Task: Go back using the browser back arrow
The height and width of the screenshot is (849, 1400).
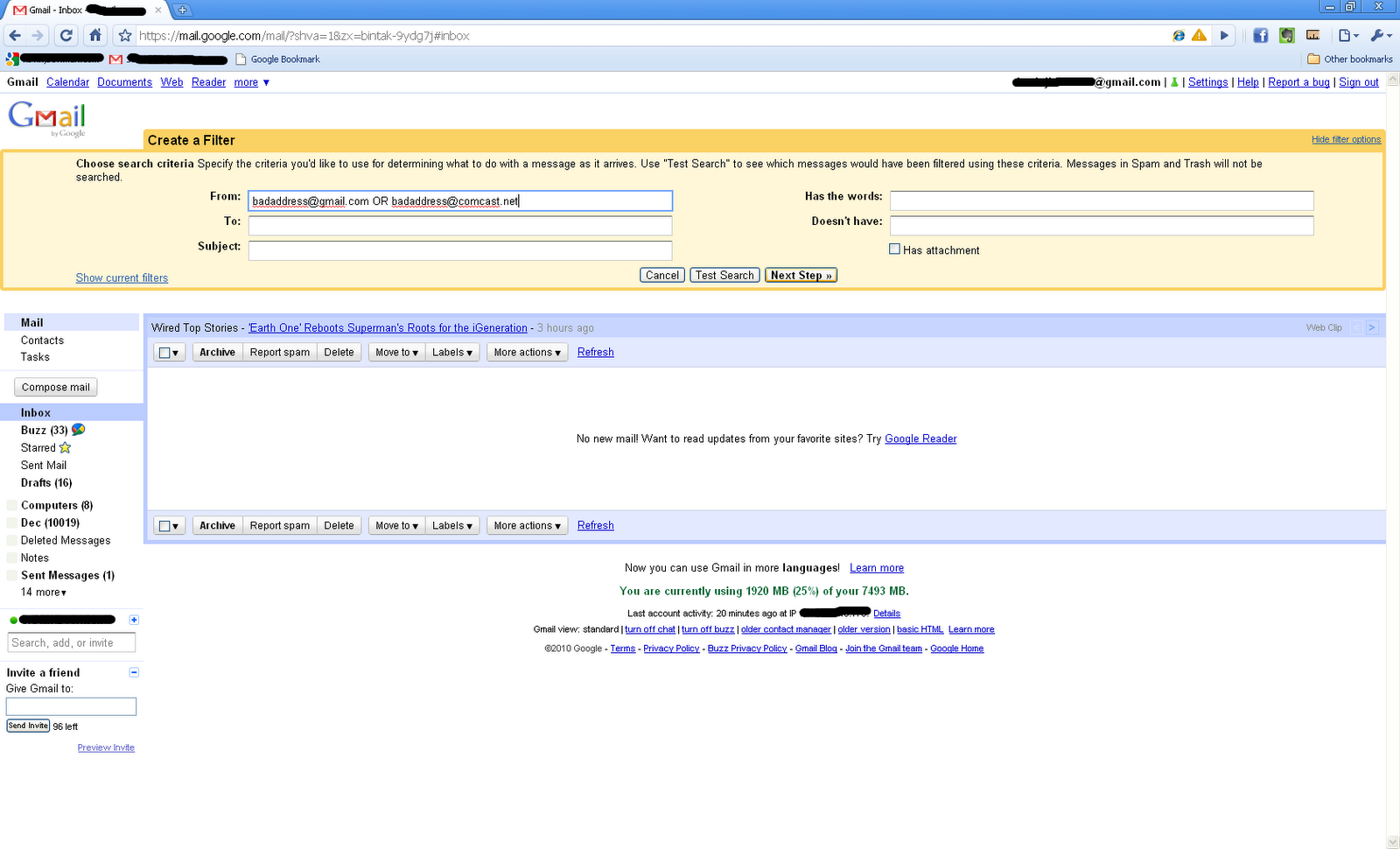Action: pyautogui.click(x=15, y=36)
